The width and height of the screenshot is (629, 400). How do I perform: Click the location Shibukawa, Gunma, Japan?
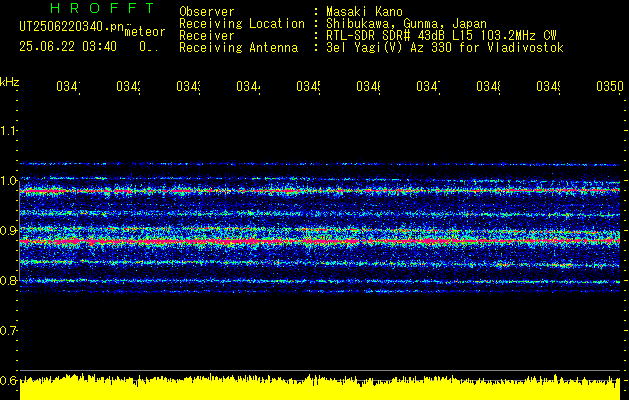(406, 24)
